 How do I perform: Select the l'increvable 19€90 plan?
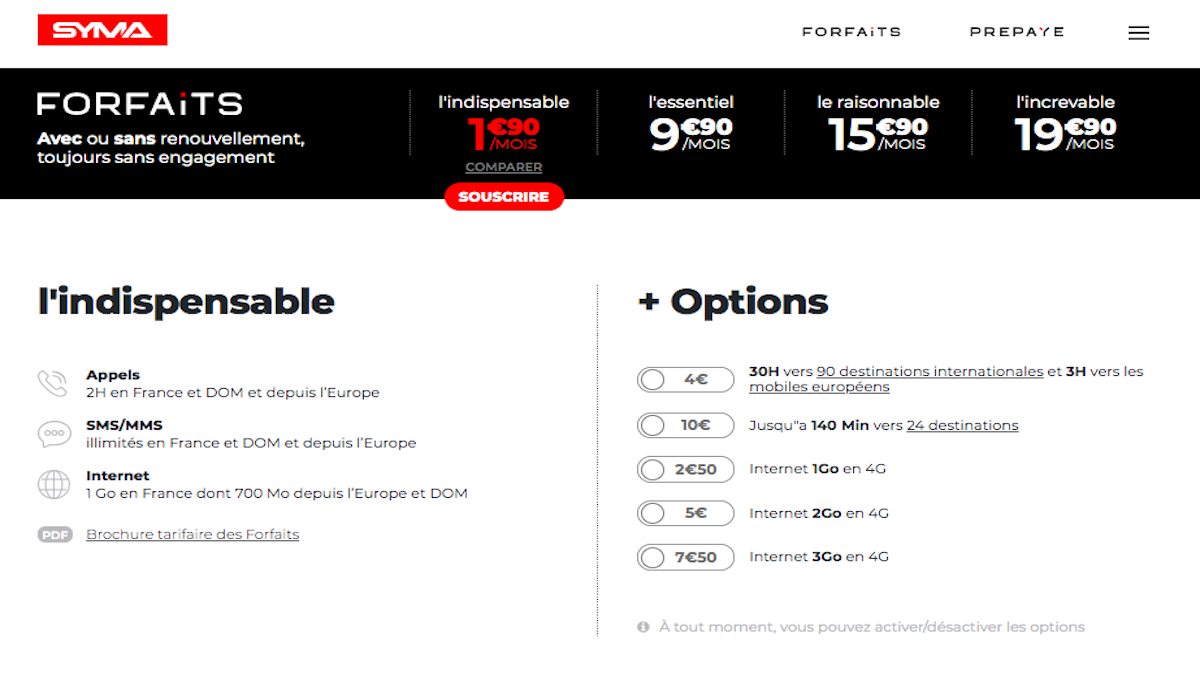1065,122
